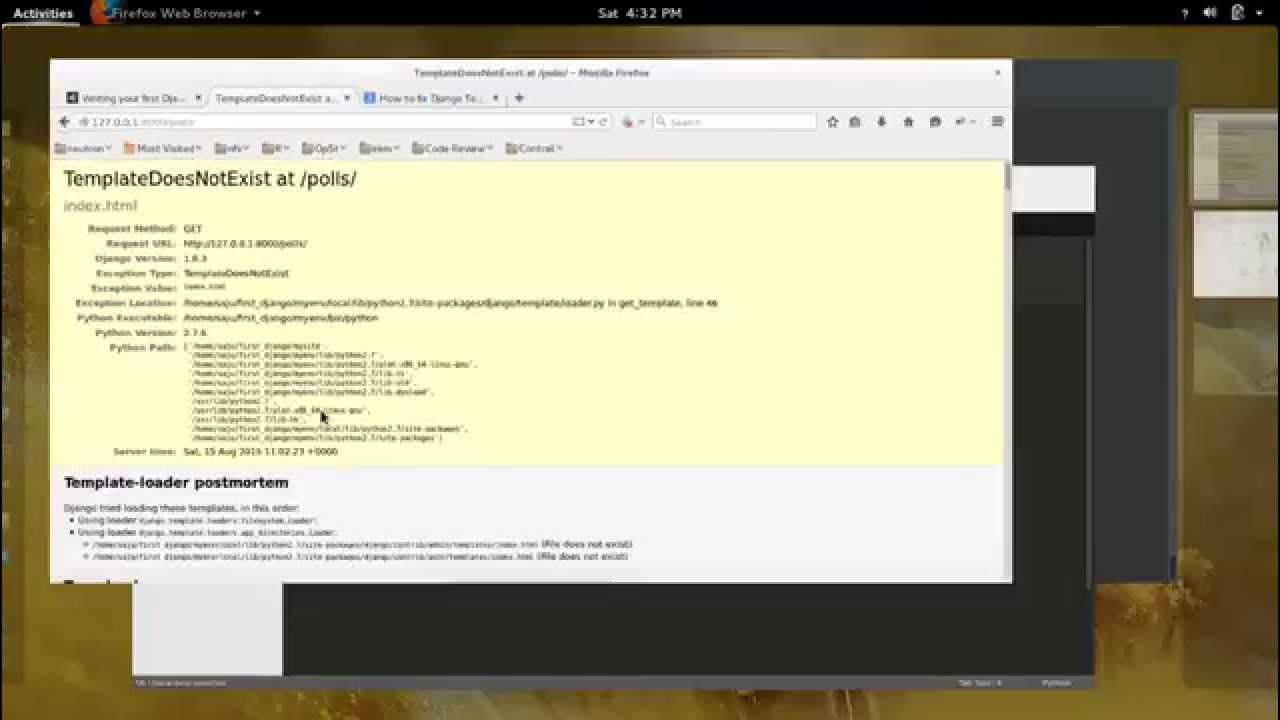
Task: Bookmark this page with the star icon
Action: pos(832,122)
